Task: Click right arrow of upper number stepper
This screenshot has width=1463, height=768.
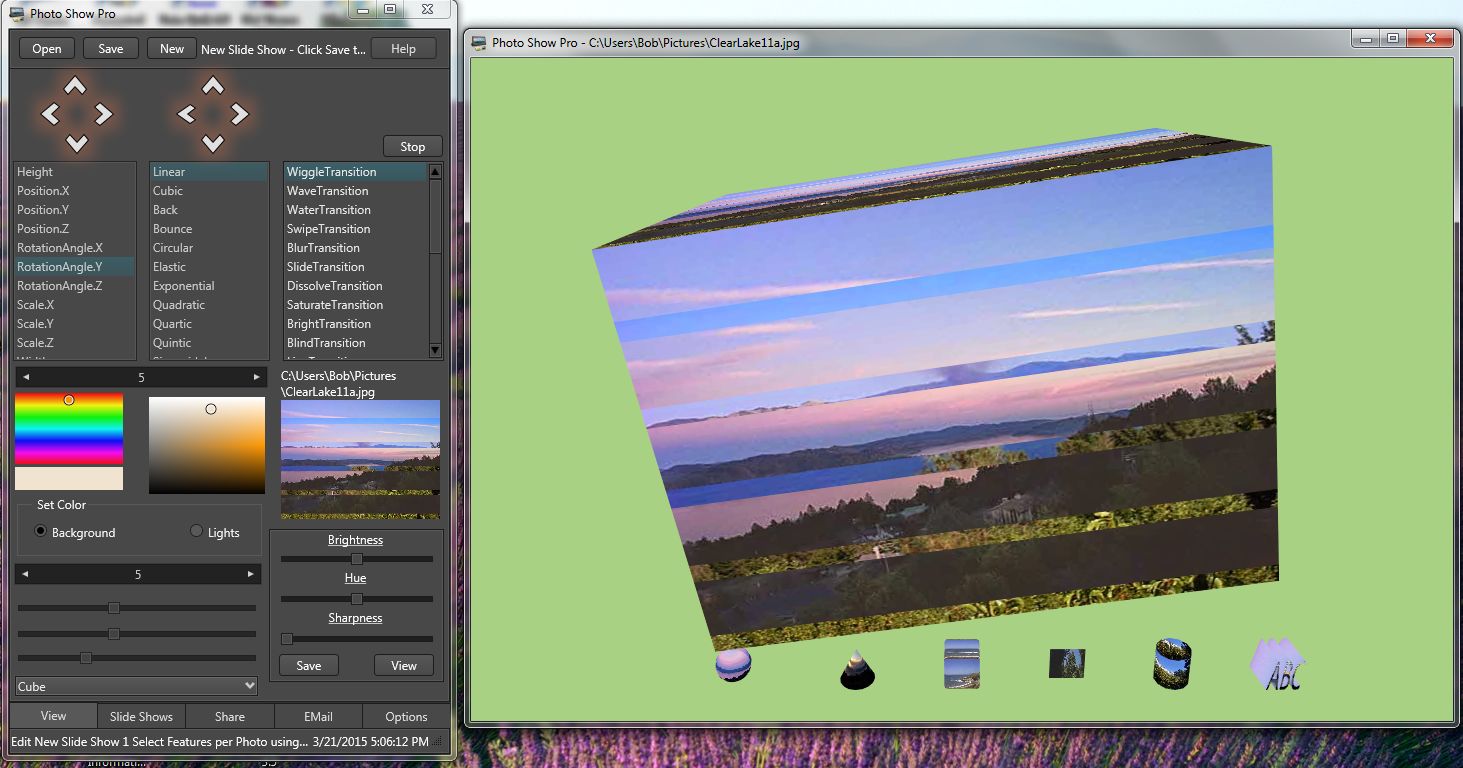Action: point(256,377)
